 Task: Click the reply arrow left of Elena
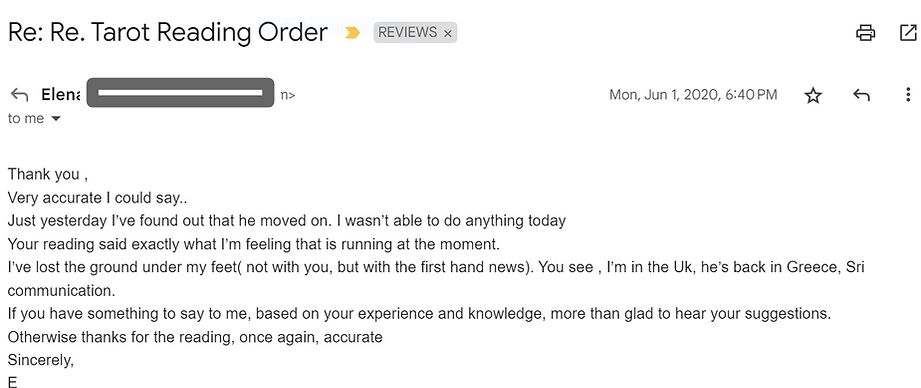click(x=19, y=95)
